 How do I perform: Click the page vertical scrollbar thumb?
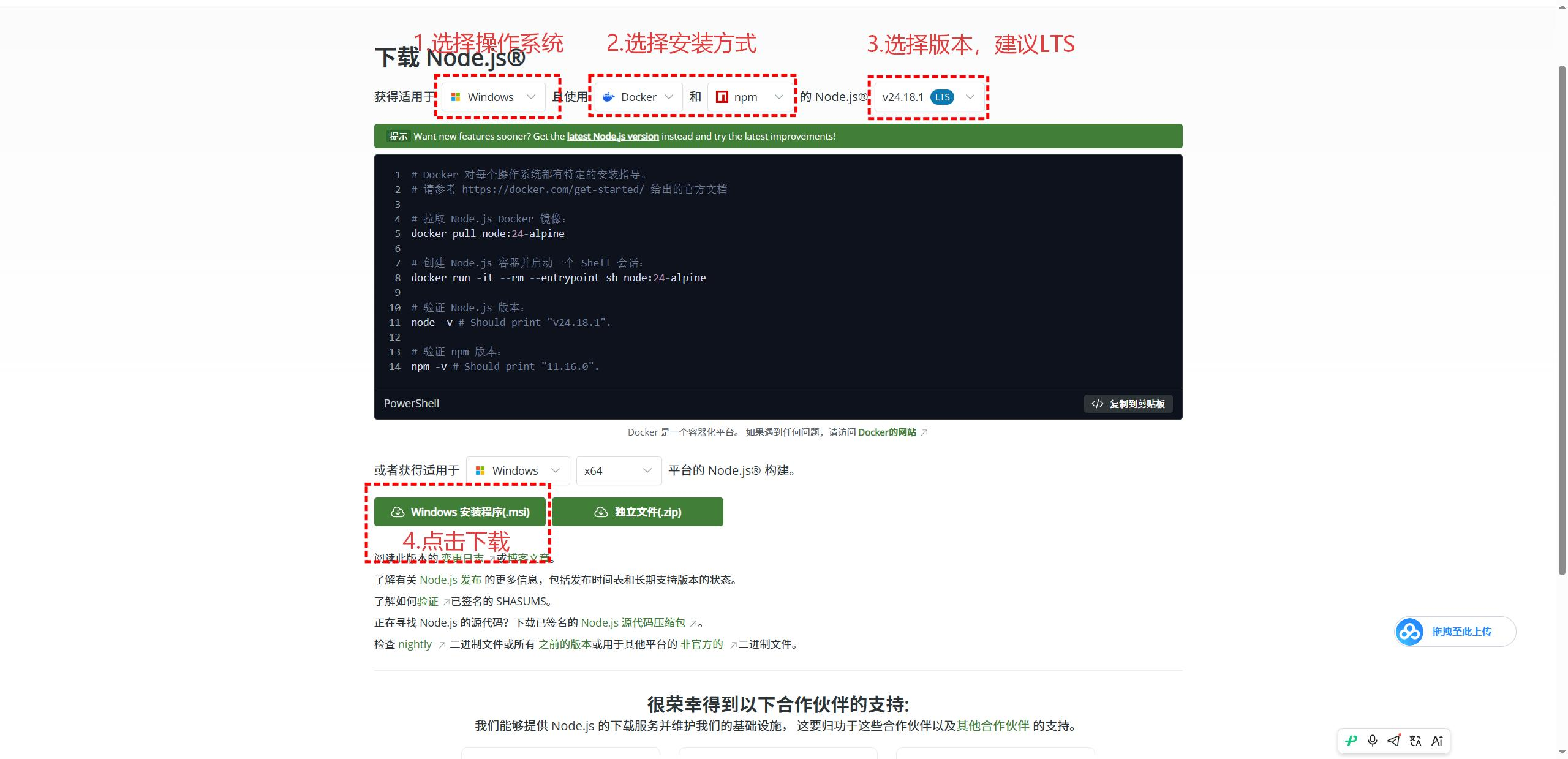(x=1562, y=320)
